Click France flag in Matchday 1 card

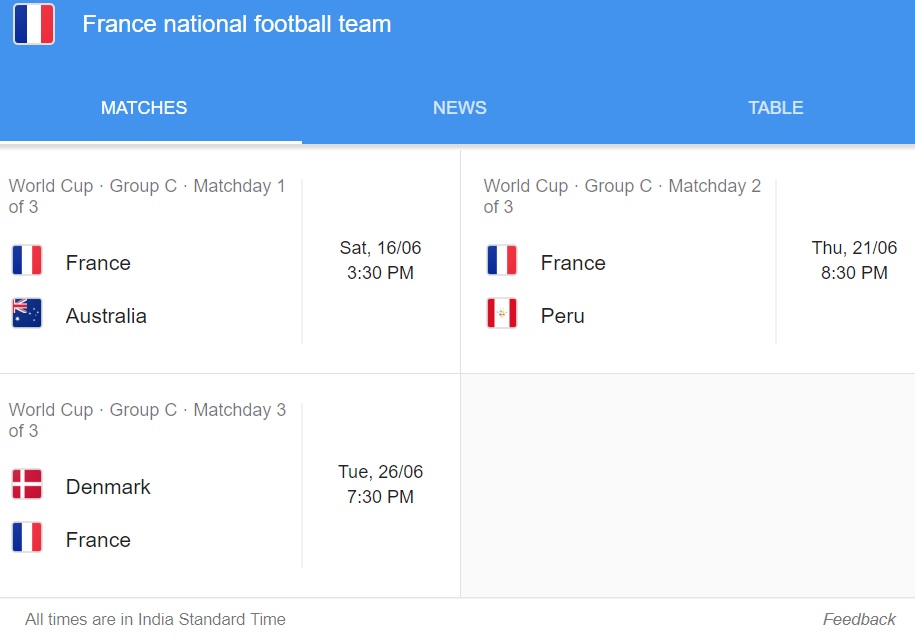27,260
